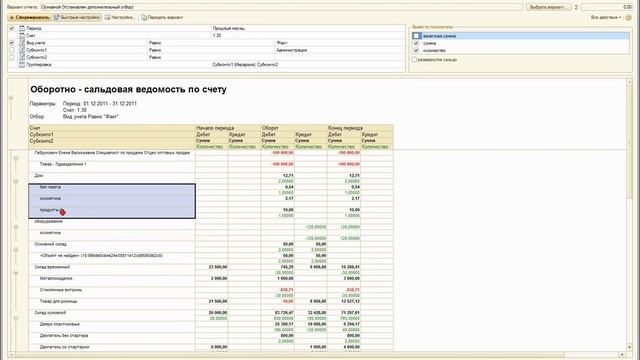Toggle the Вид учета row checkbox
The width and height of the screenshot is (640, 360).
click(x=11, y=42)
